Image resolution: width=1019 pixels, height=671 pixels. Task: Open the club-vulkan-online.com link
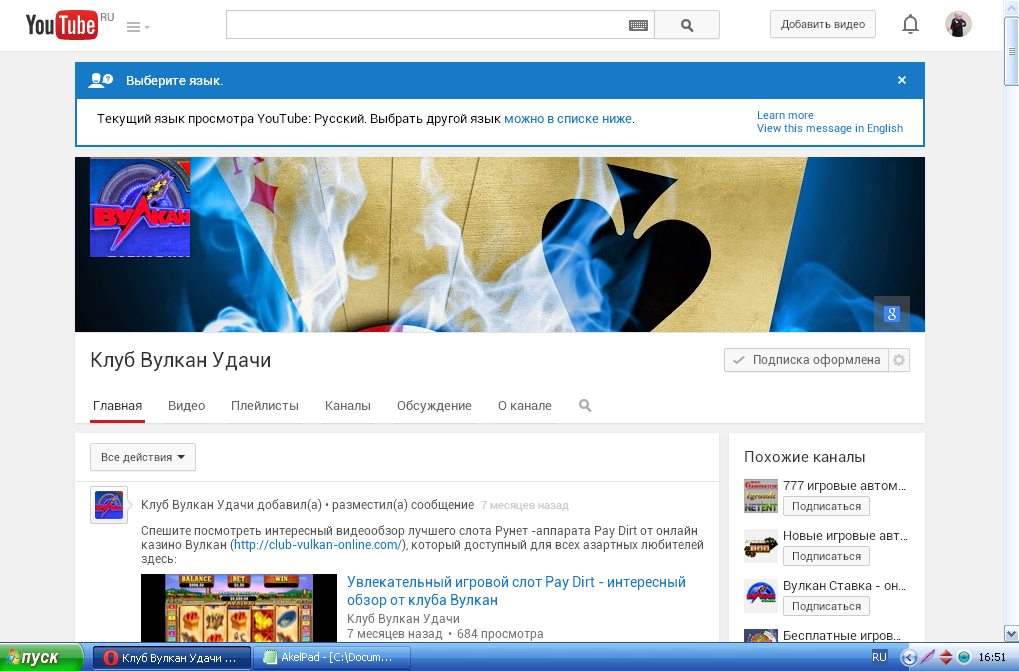pyautogui.click(x=318, y=545)
